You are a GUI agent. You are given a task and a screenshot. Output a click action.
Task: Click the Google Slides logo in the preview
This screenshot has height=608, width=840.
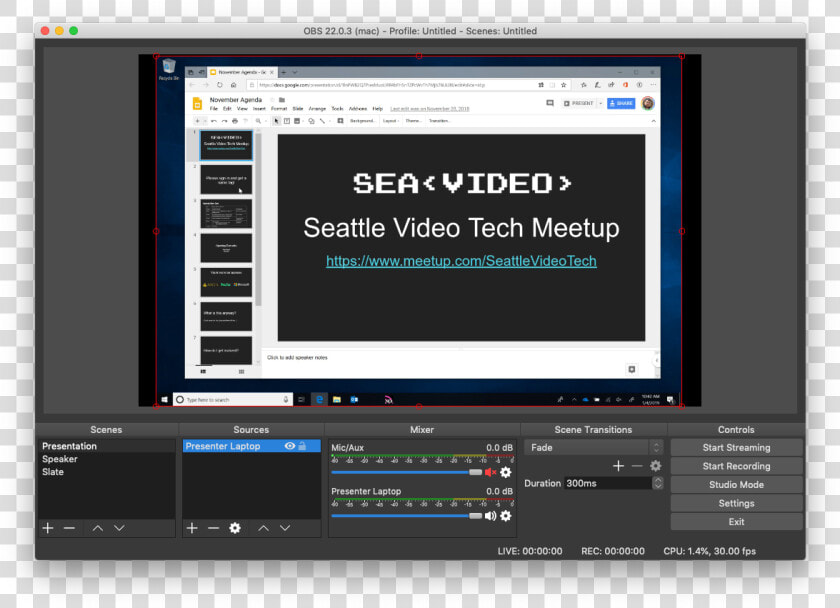[197, 103]
